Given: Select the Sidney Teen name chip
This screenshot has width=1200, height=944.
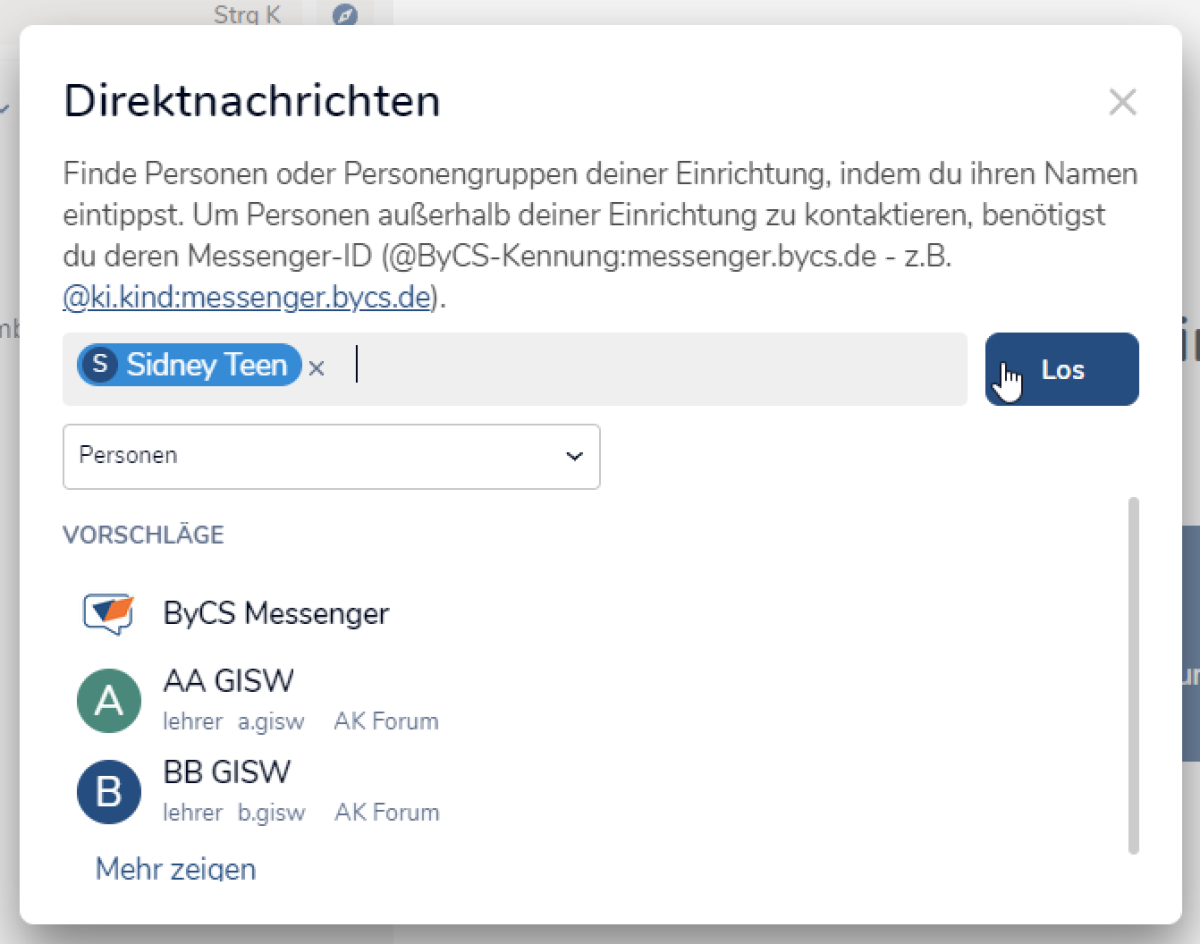Looking at the screenshot, I should pyautogui.click(x=206, y=365).
